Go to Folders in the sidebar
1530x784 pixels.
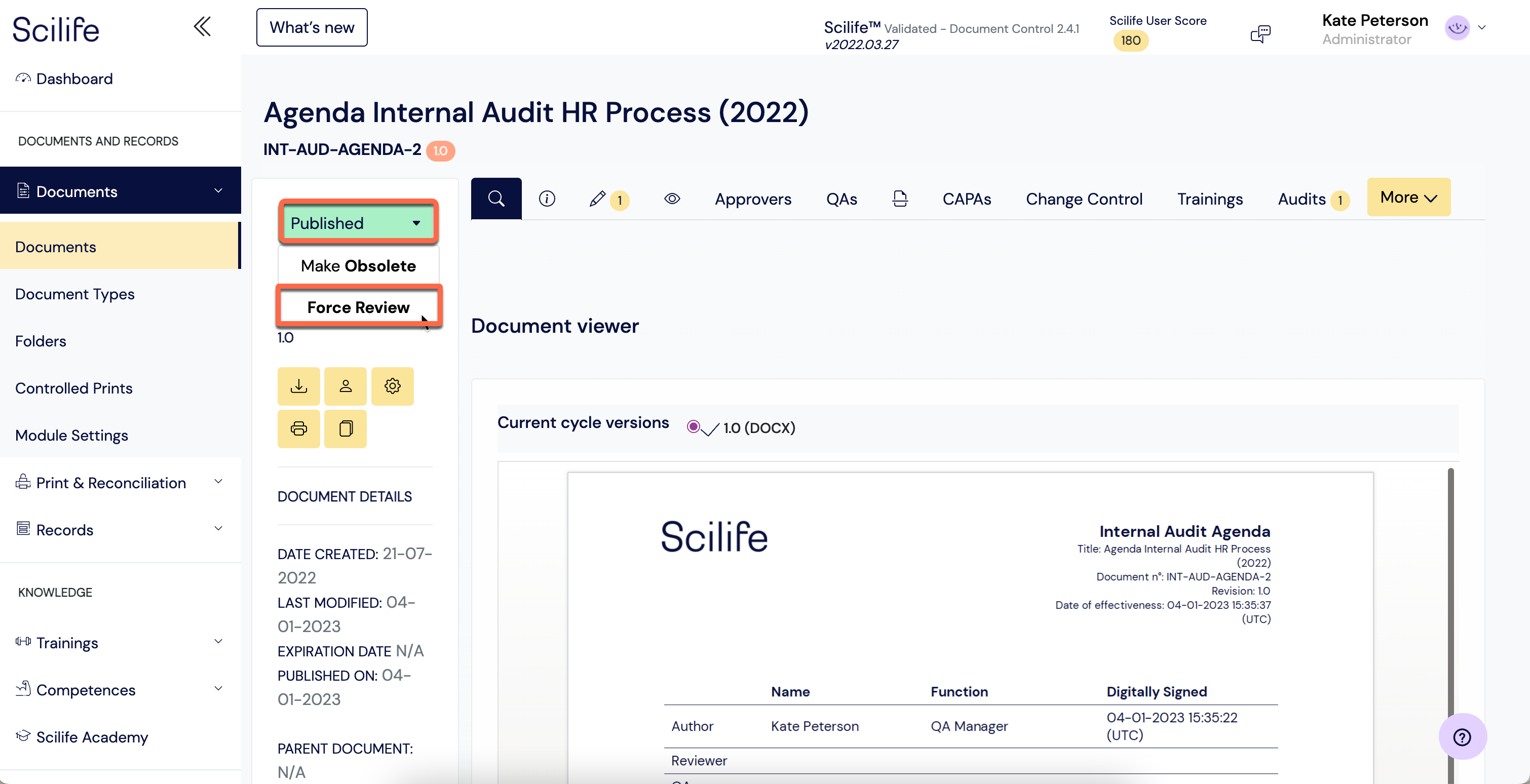pyautogui.click(x=41, y=341)
